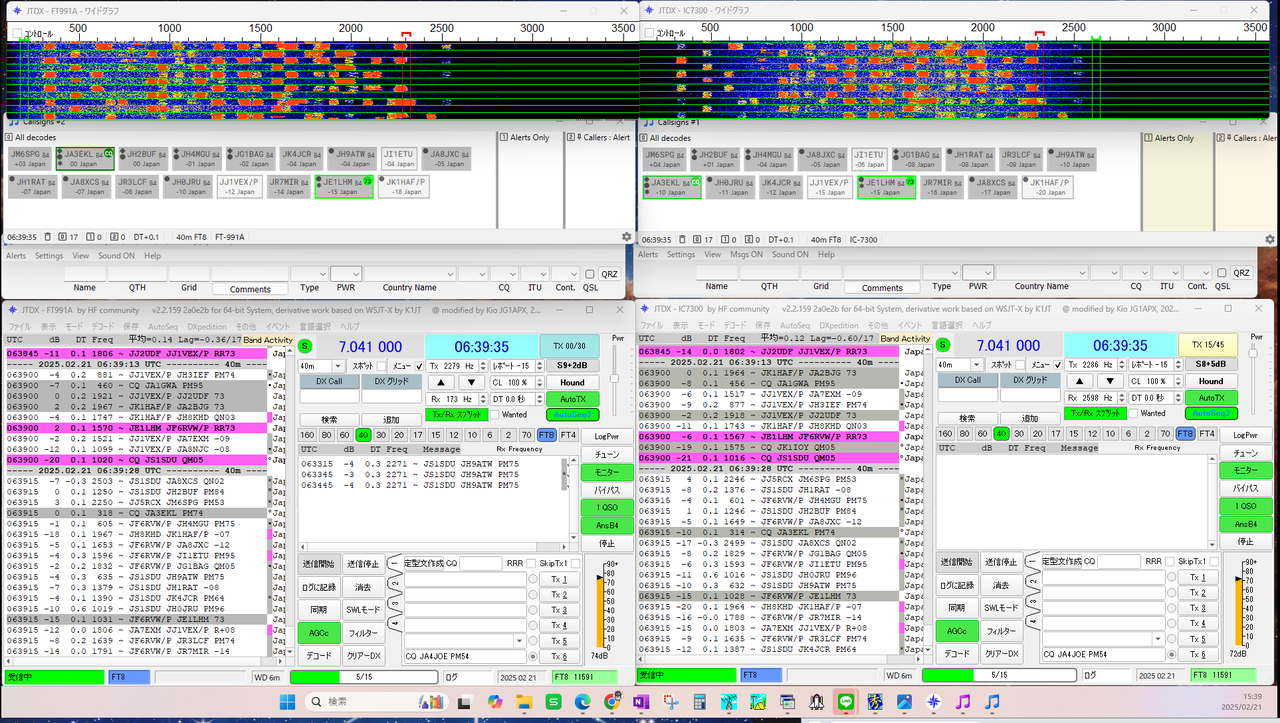Click モニター button in FT991A window

point(607,471)
